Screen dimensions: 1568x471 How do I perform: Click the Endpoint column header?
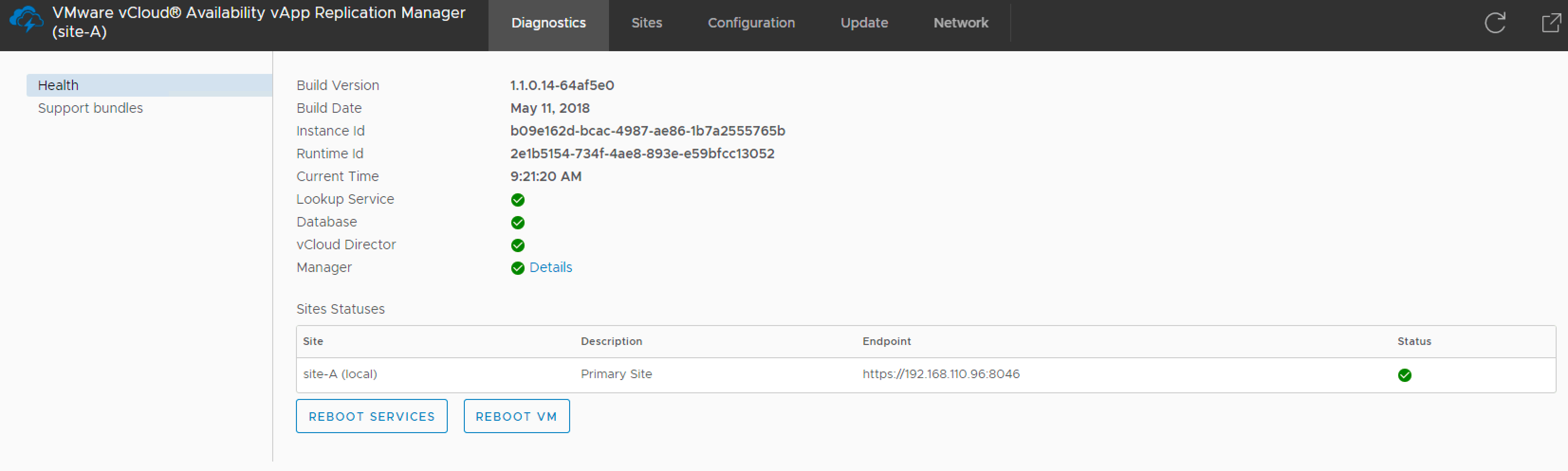click(x=886, y=342)
